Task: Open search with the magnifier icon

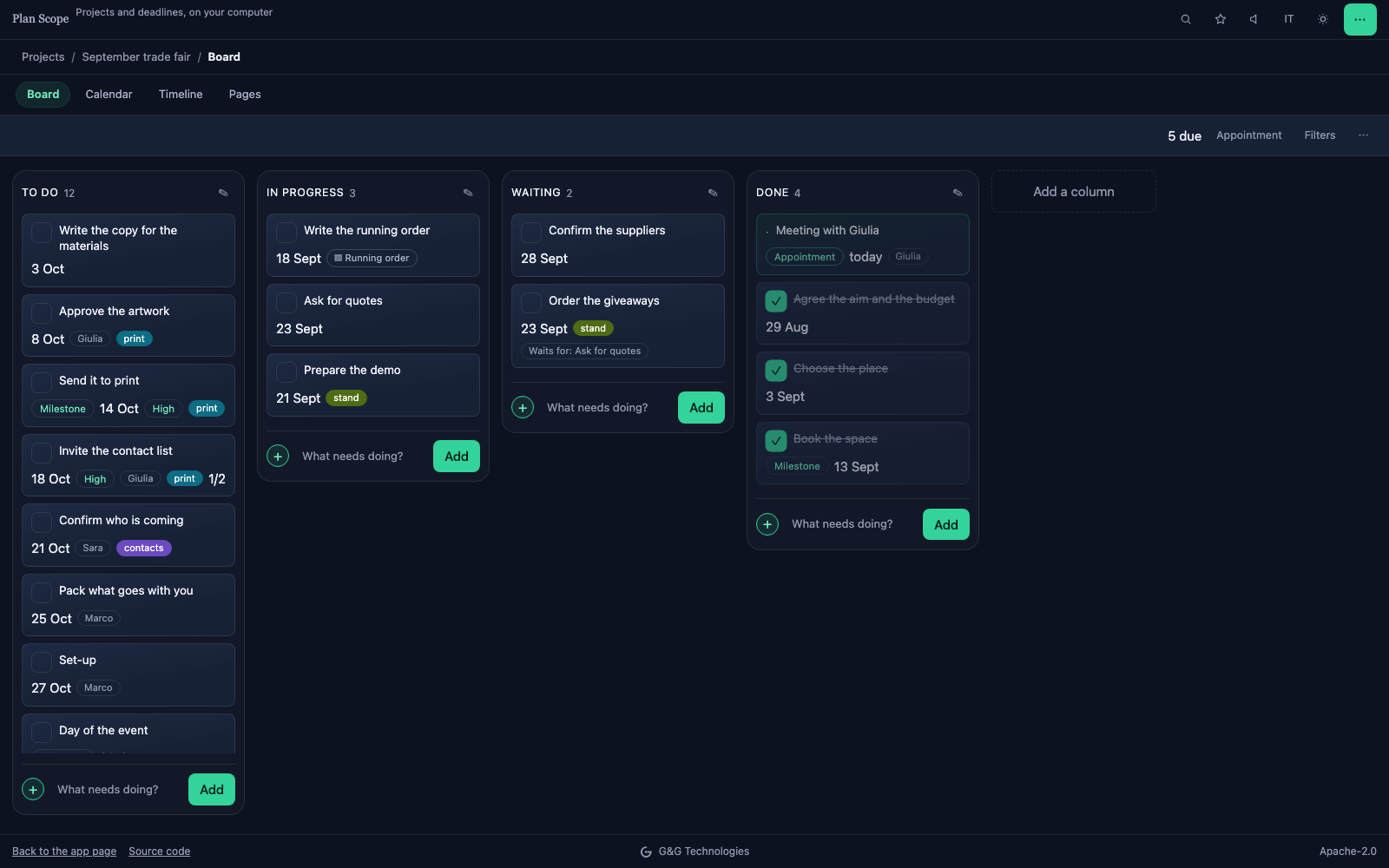Action: click(x=1186, y=19)
